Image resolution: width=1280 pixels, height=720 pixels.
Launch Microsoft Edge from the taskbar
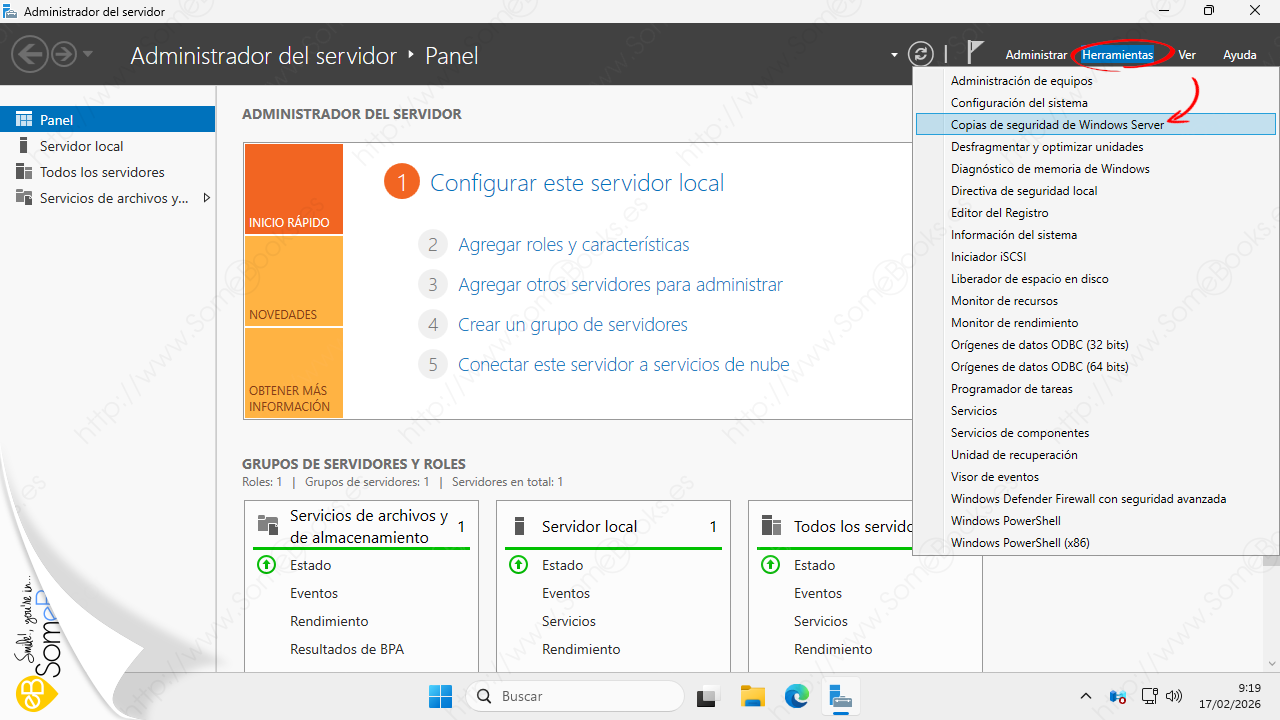click(x=797, y=696)
